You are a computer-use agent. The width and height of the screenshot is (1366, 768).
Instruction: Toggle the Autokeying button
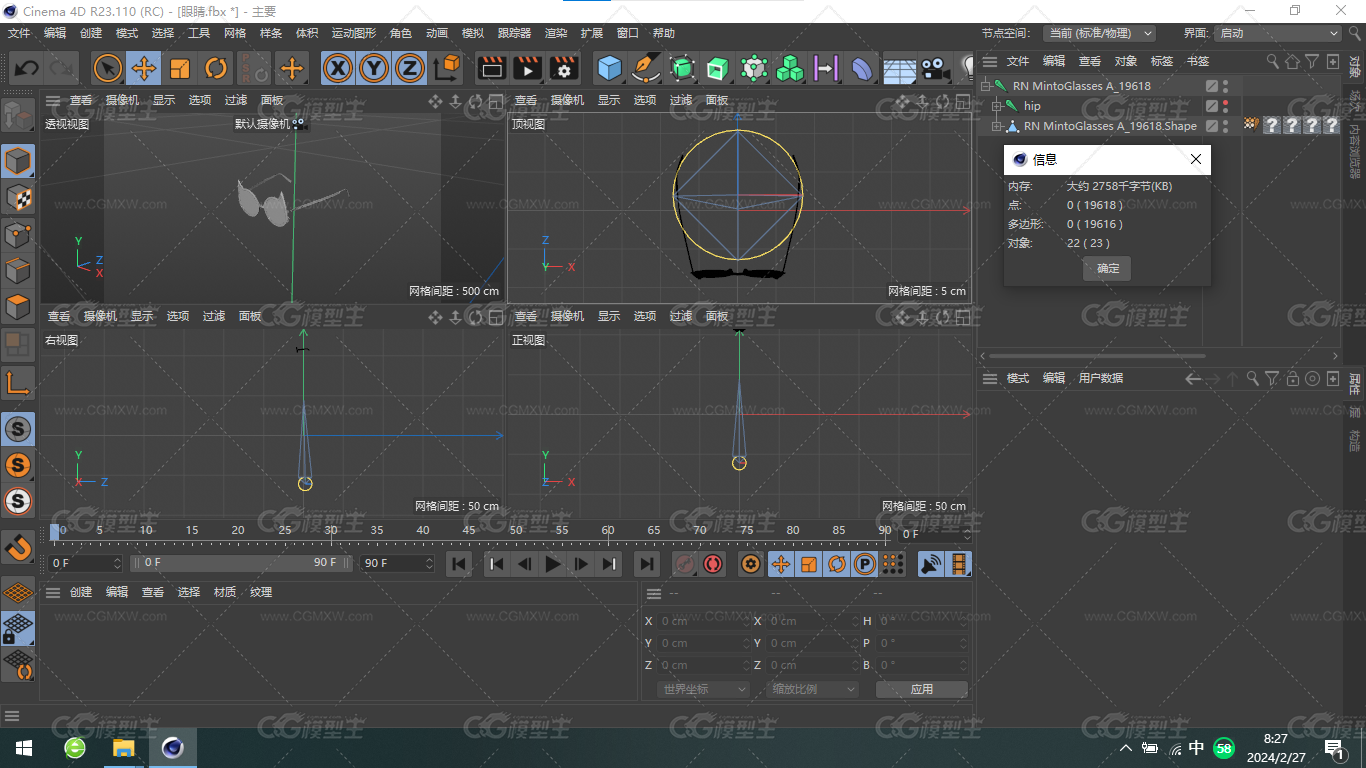[x=713, y=564]
